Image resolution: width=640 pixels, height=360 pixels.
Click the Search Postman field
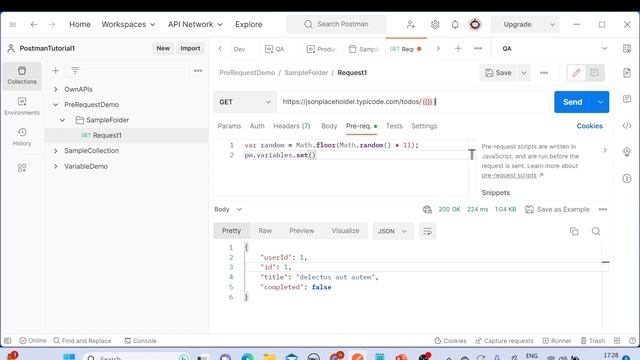tap(336, 24)
